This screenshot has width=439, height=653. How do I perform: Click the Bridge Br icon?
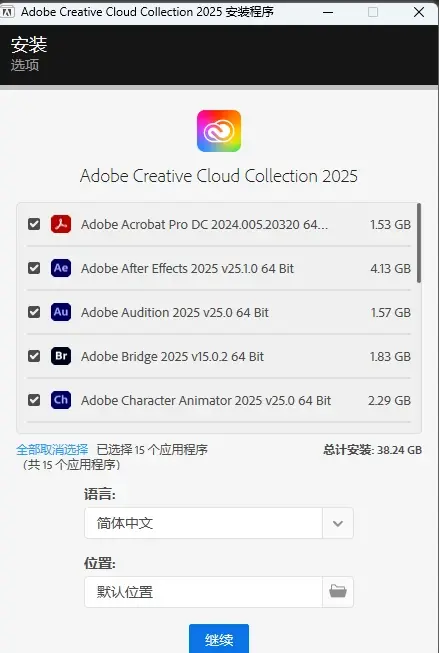pyautogui.click(x=61, y=356)
